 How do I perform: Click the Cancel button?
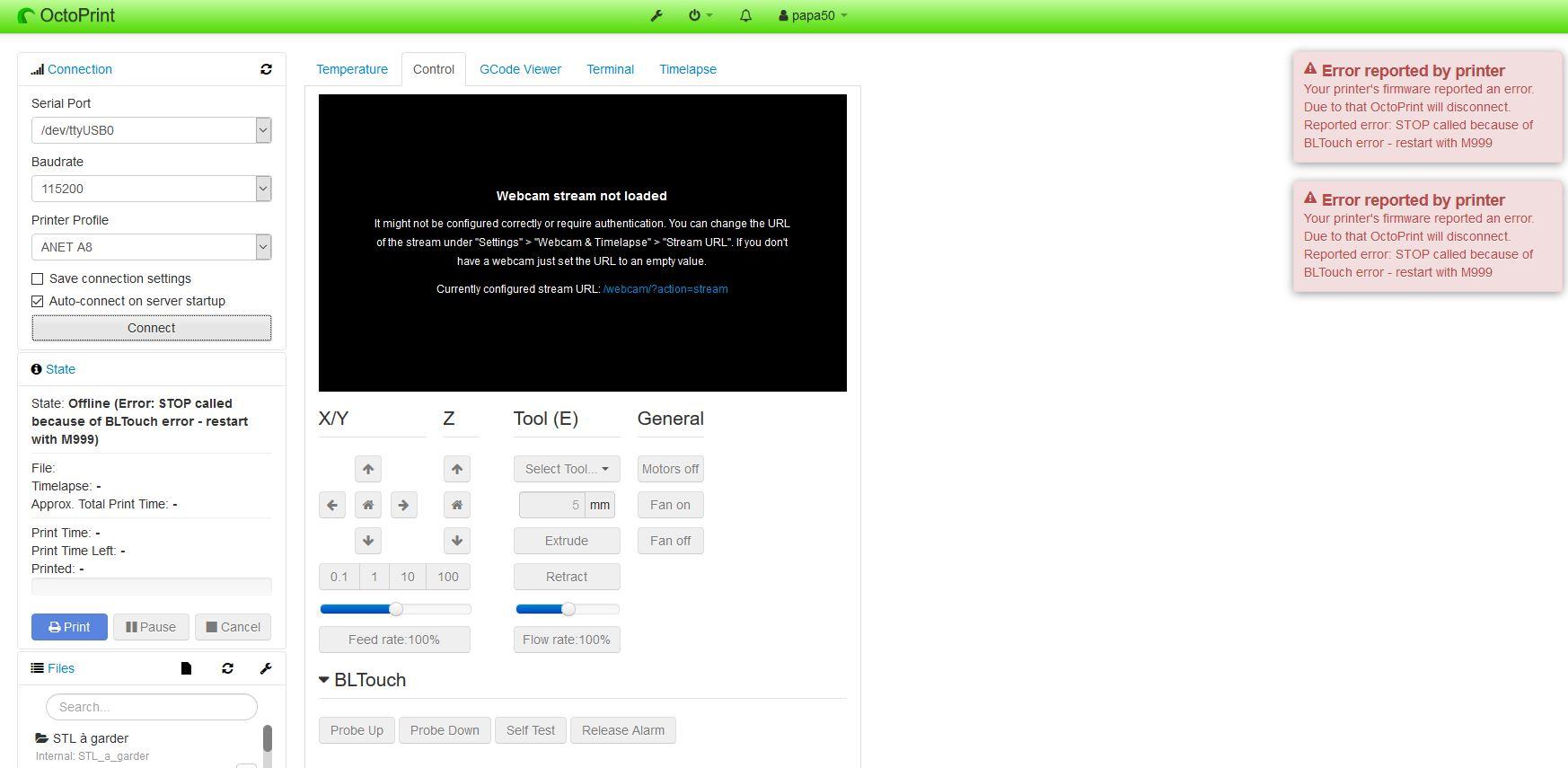[233, 627]
